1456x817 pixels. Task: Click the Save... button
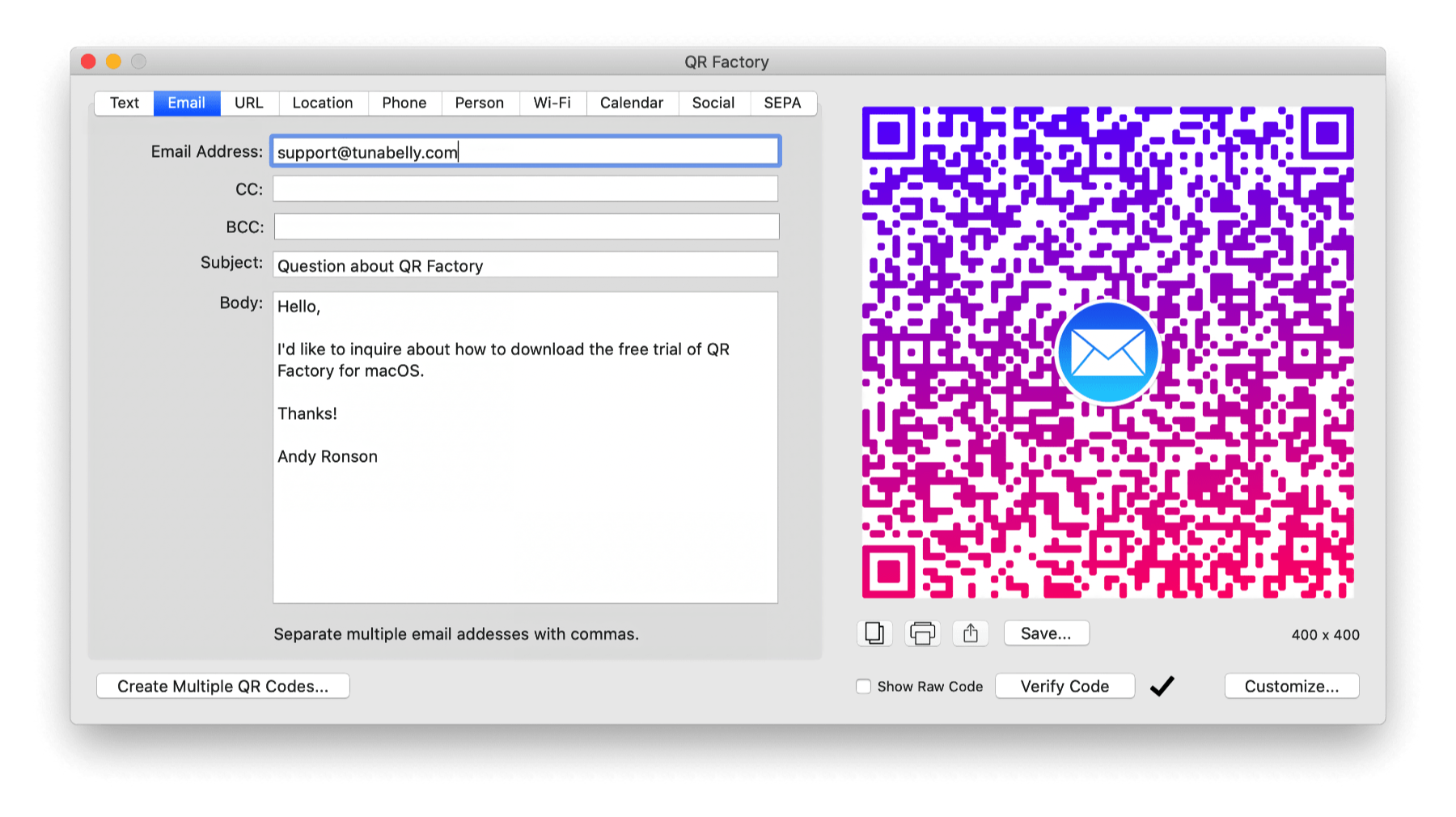pos(1046,633)
